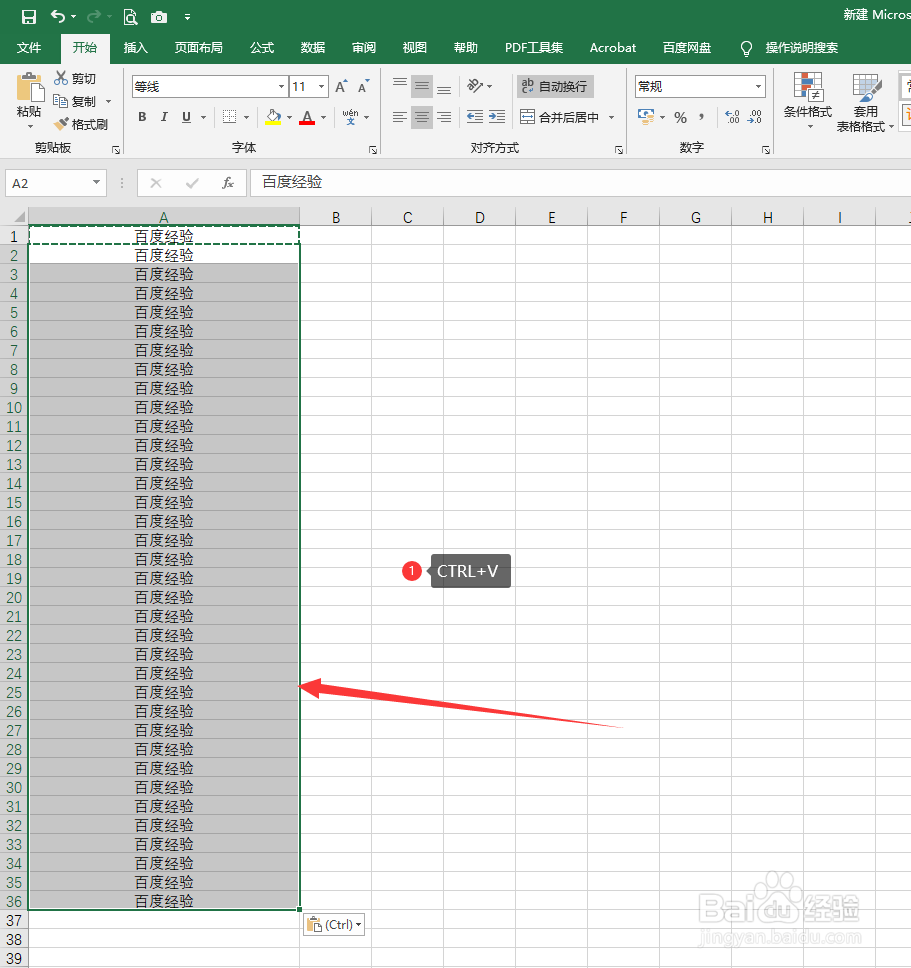Switch to the PDF工具集 tab
The width and height of the screenshot is (911, 968).
coord(534,48)
